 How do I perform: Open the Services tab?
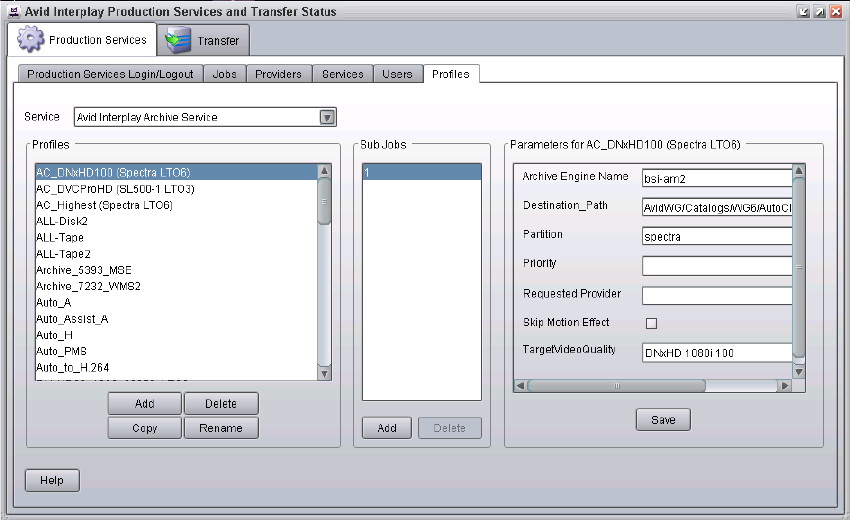(343, 74)
